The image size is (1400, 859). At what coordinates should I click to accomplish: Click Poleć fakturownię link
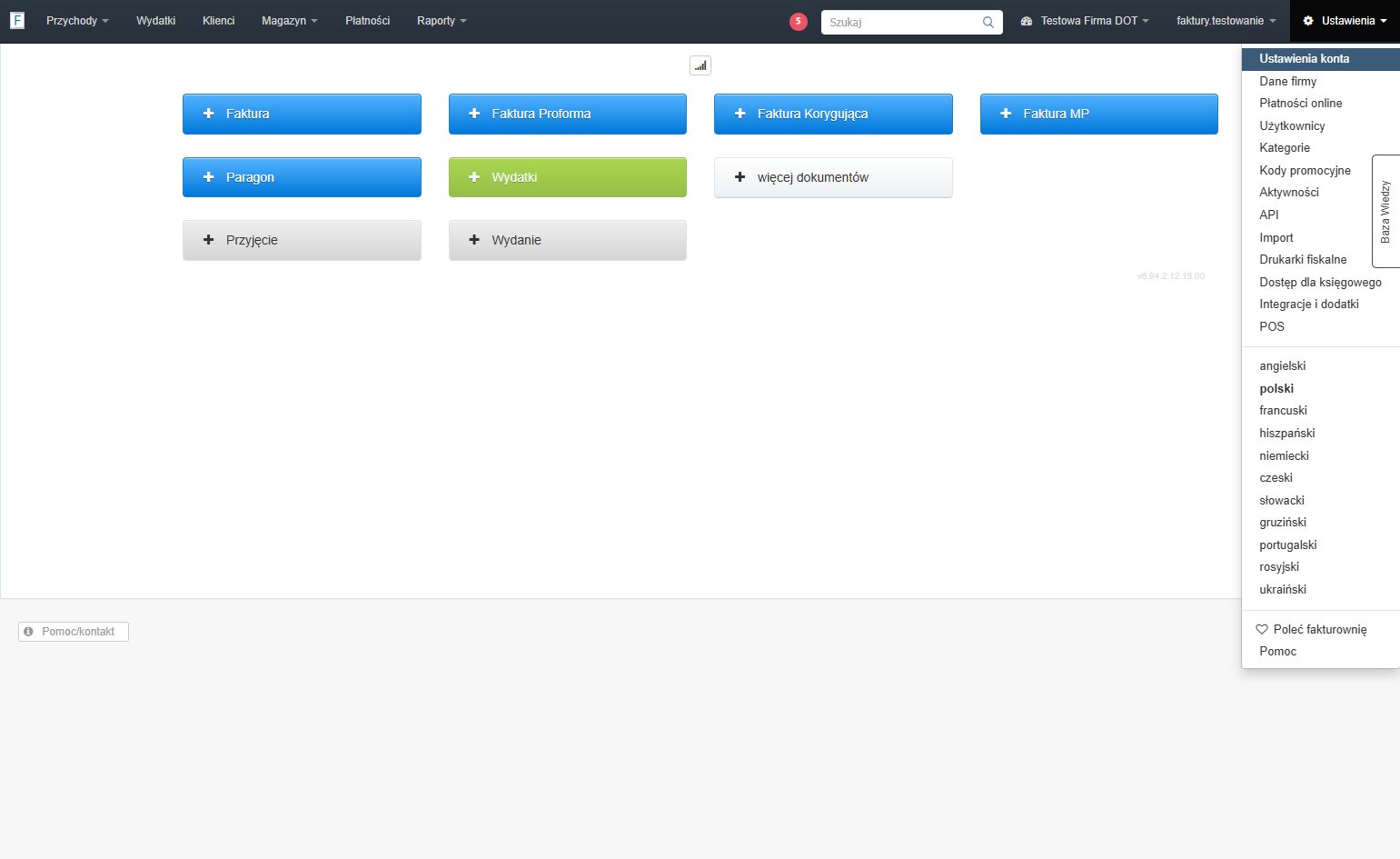(1320, 629)
